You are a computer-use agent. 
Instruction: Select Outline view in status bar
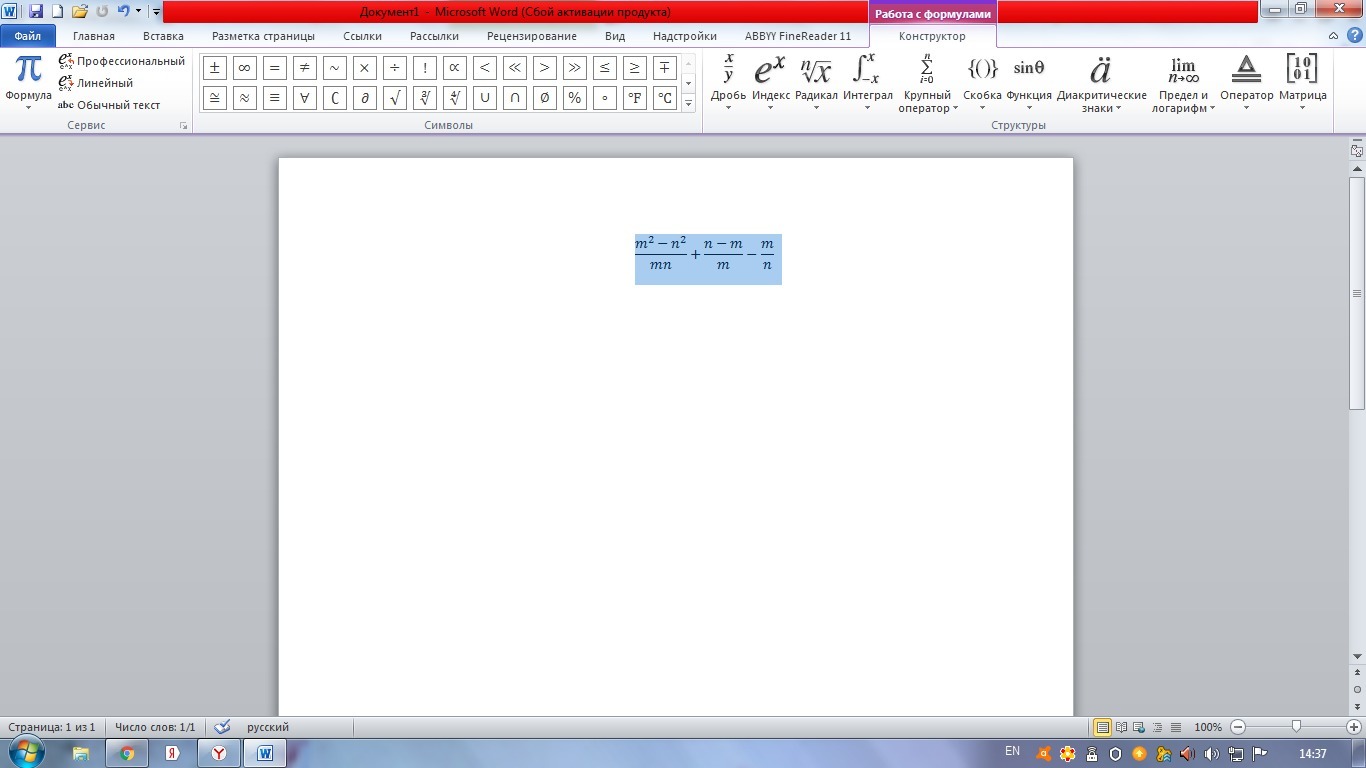(1158, 727)
